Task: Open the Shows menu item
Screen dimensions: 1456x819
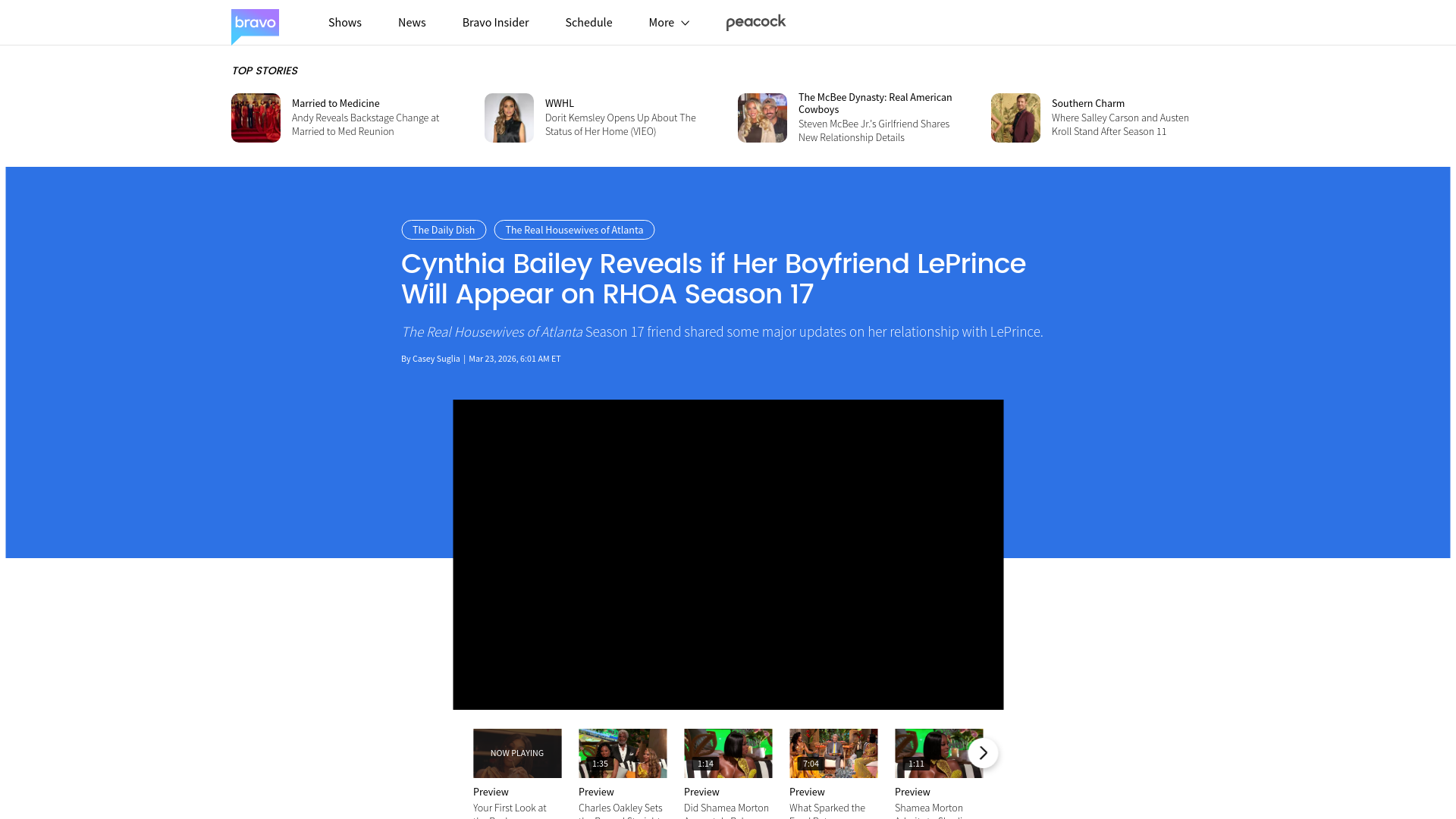Action: coord(345,23)
